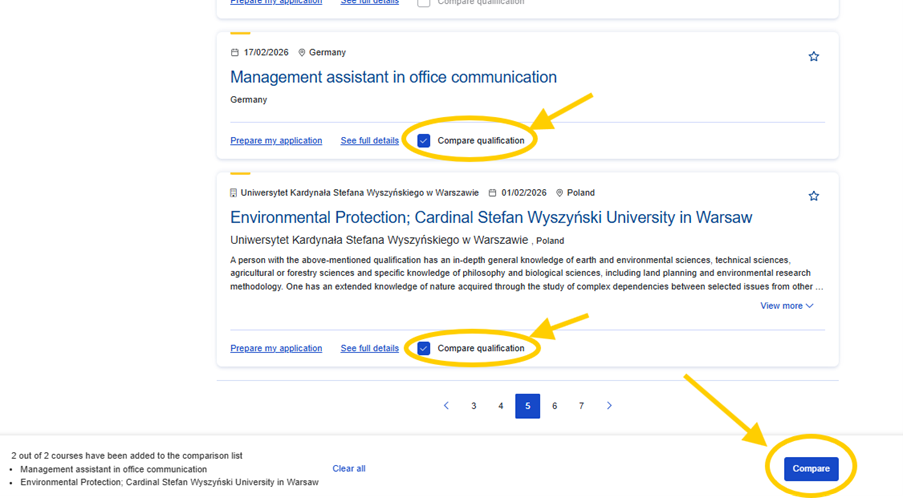Image resolution: width=903 pixels, height=498 pixels.
Task: Uncheck Compare qualification for Environmental Protection course
Action: coord(424,349)
